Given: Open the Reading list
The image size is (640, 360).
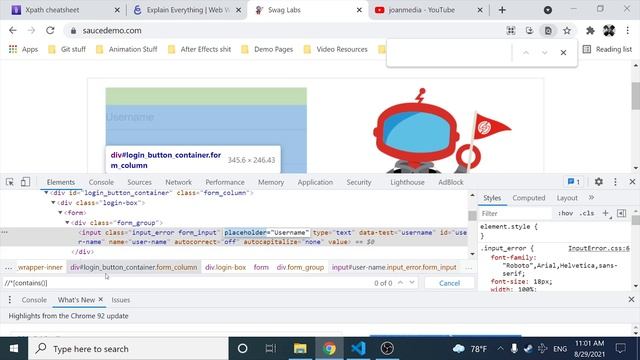Looking at the screenshot, I should (607, 49).
